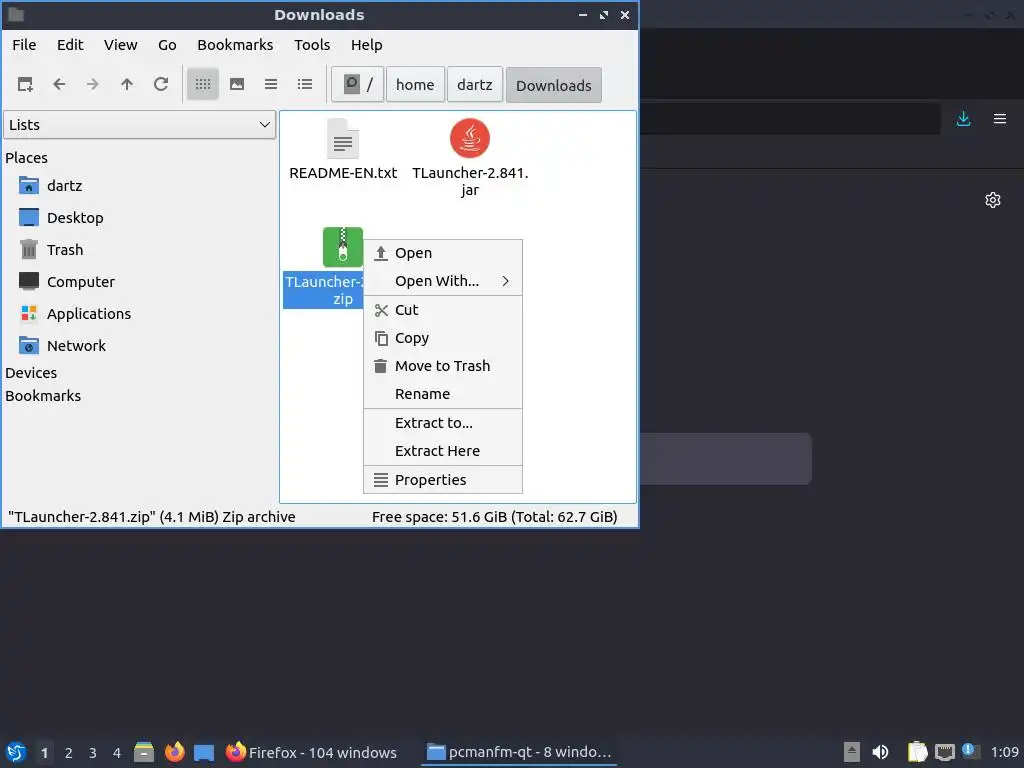1024x768 pixels.
Task: Click the Devices sidebar heading
Action: (x=31, y=373)
